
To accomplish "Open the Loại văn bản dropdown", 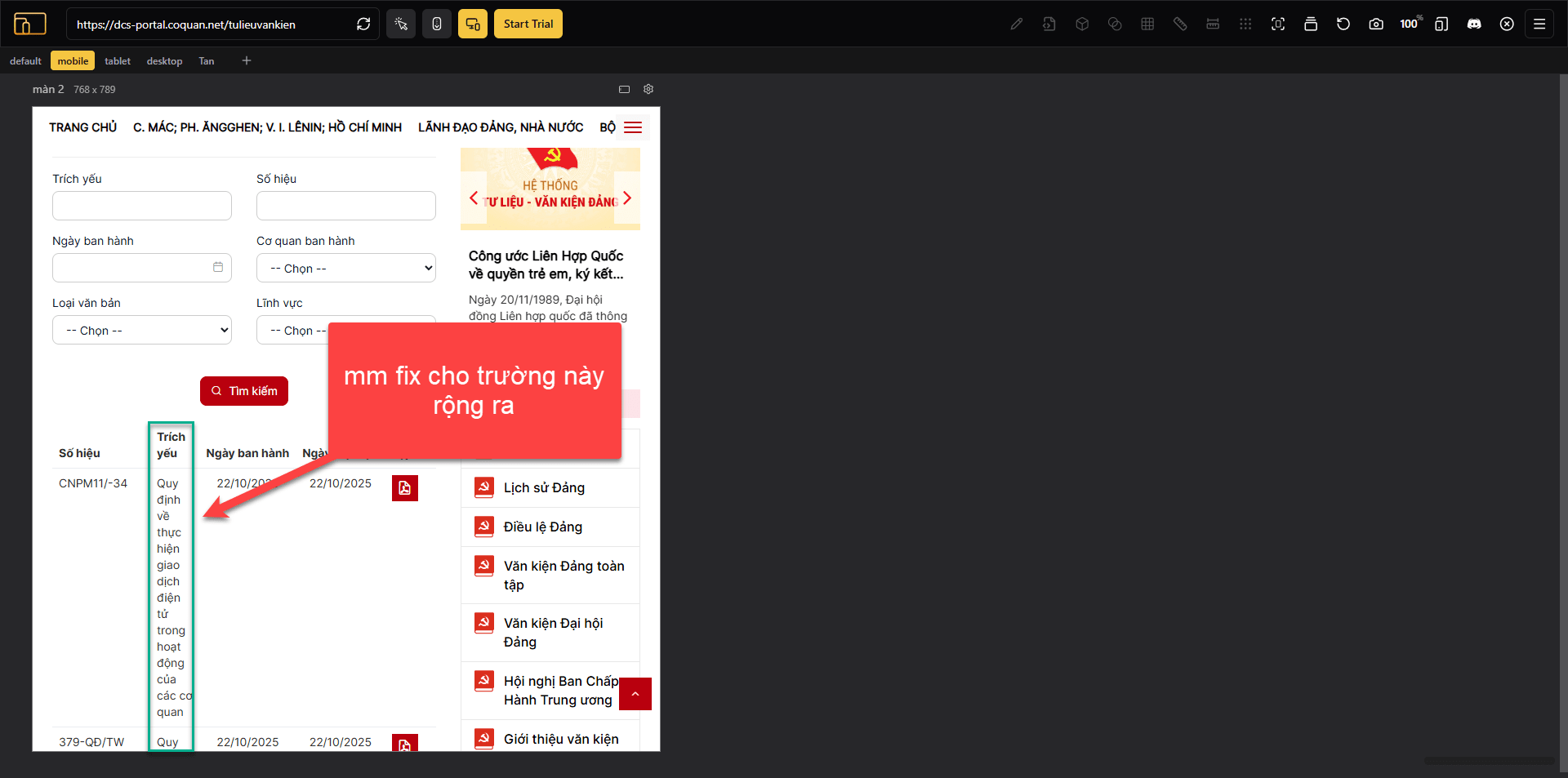I will [142, 330].
